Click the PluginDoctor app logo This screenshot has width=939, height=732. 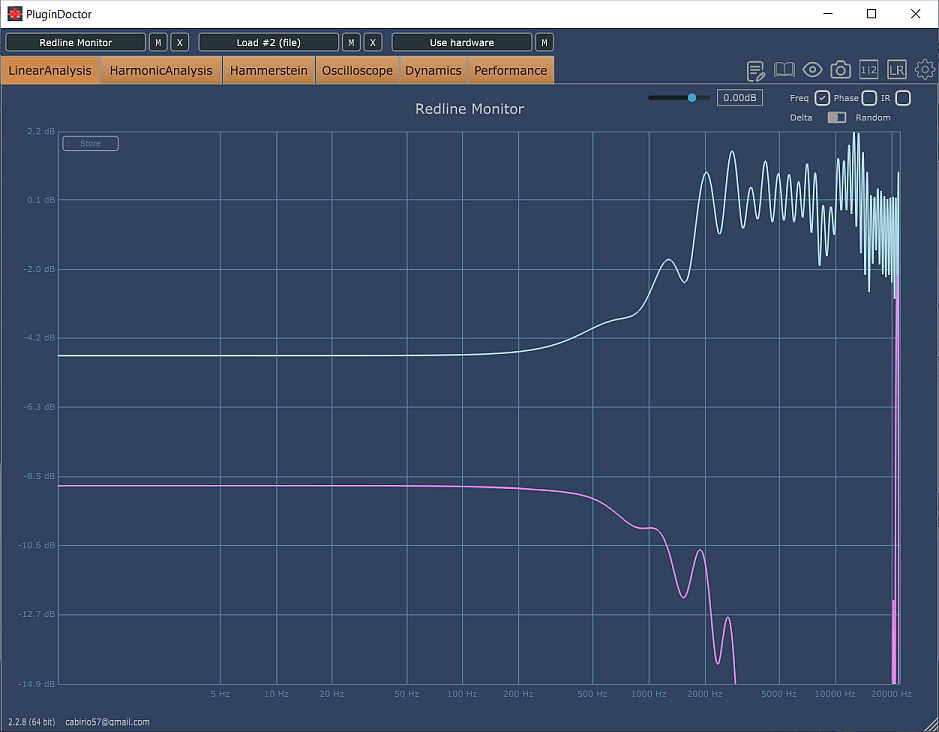(14, 13)
